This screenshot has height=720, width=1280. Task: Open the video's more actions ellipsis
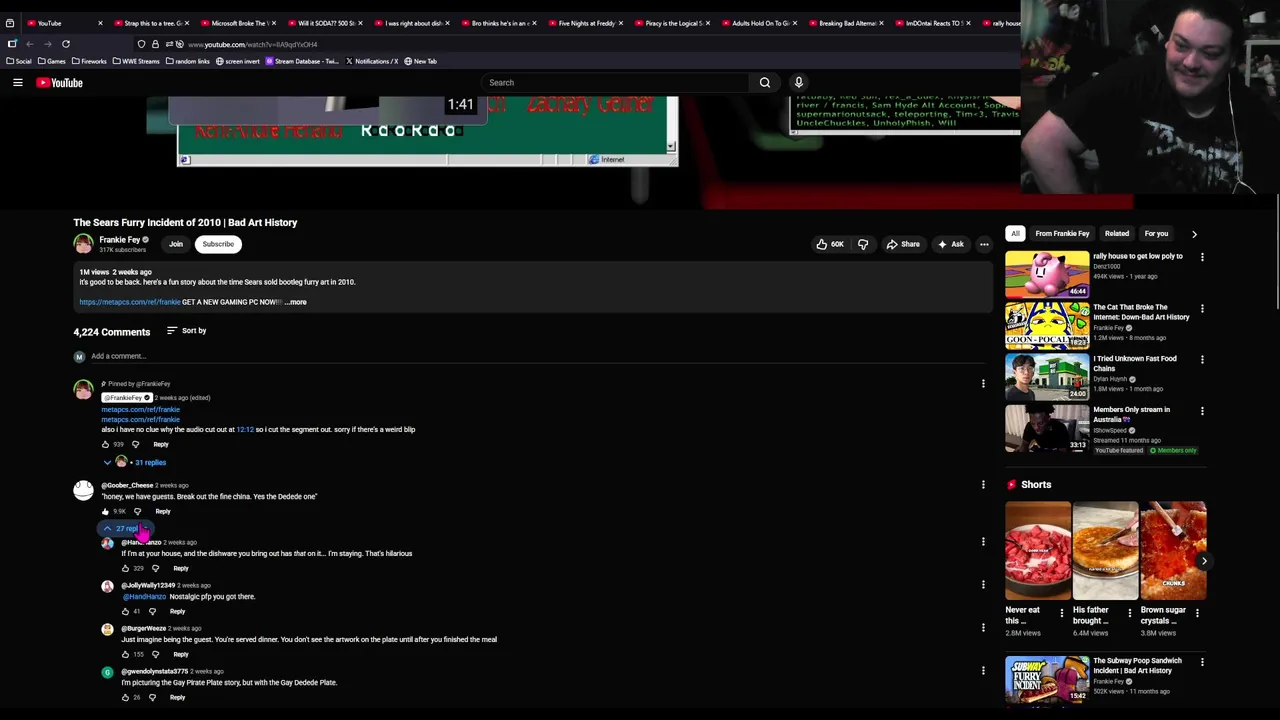(984, 244)
